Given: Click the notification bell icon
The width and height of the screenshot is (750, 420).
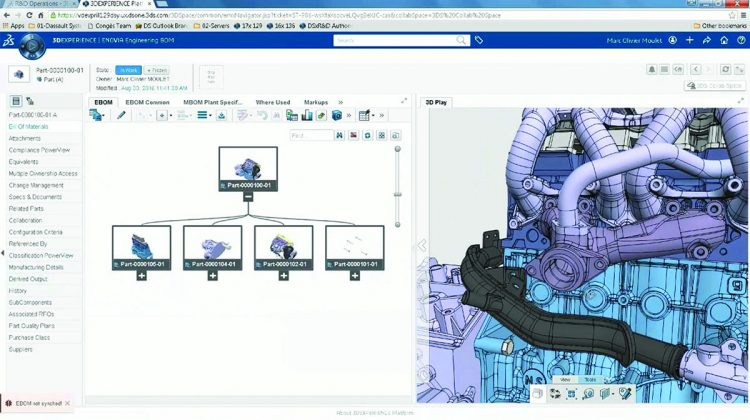Looking at the screenshot, I should coord(651,69).
